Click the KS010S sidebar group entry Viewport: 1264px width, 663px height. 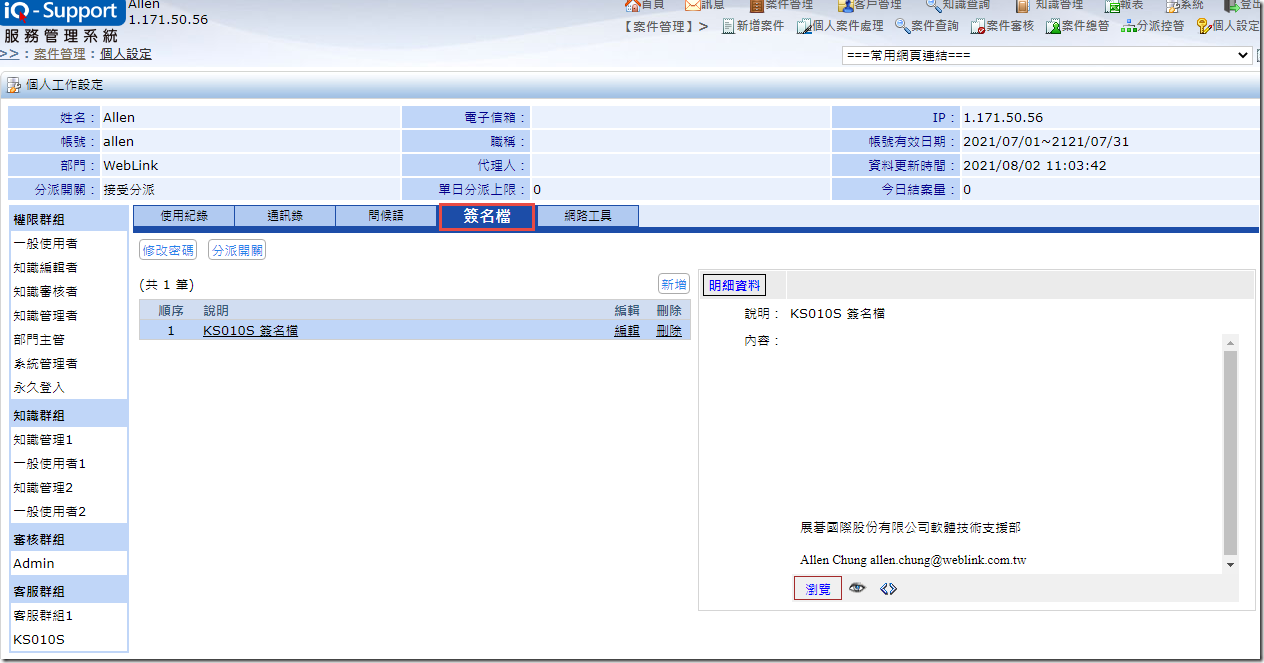coord(39,640)
